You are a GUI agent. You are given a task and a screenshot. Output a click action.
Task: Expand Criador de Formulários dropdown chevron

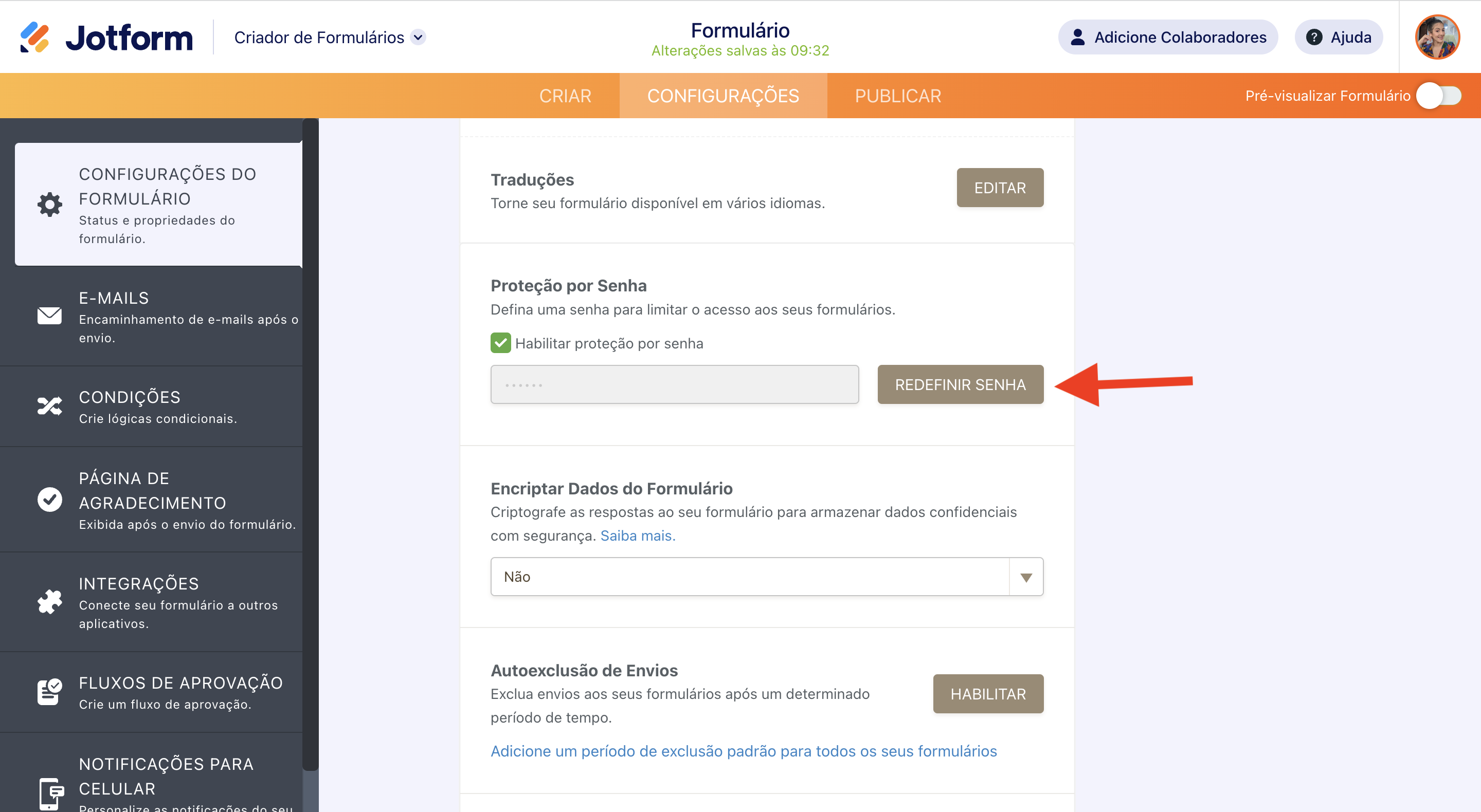coord(419,38)
